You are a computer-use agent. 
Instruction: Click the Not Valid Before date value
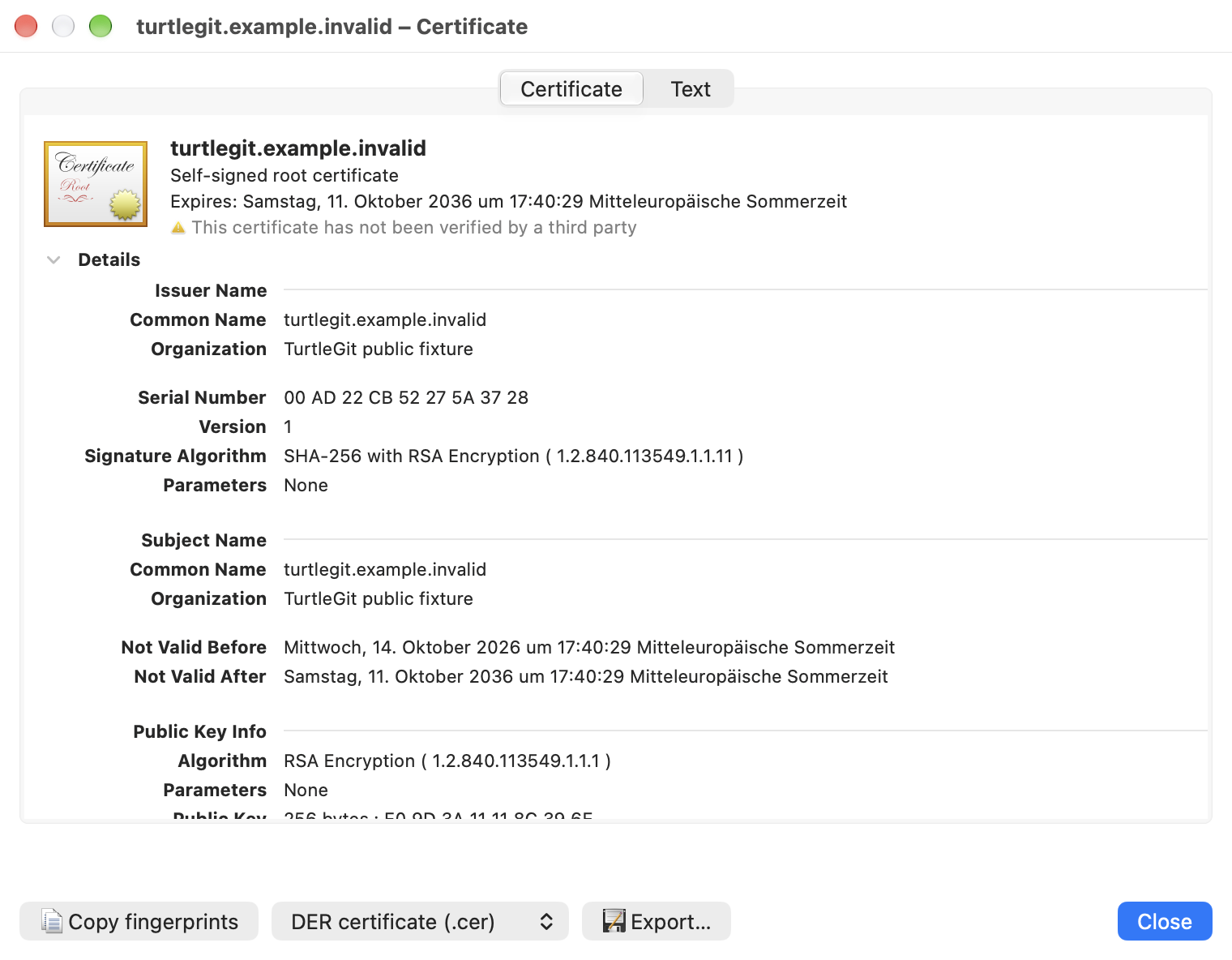point(589,647)
